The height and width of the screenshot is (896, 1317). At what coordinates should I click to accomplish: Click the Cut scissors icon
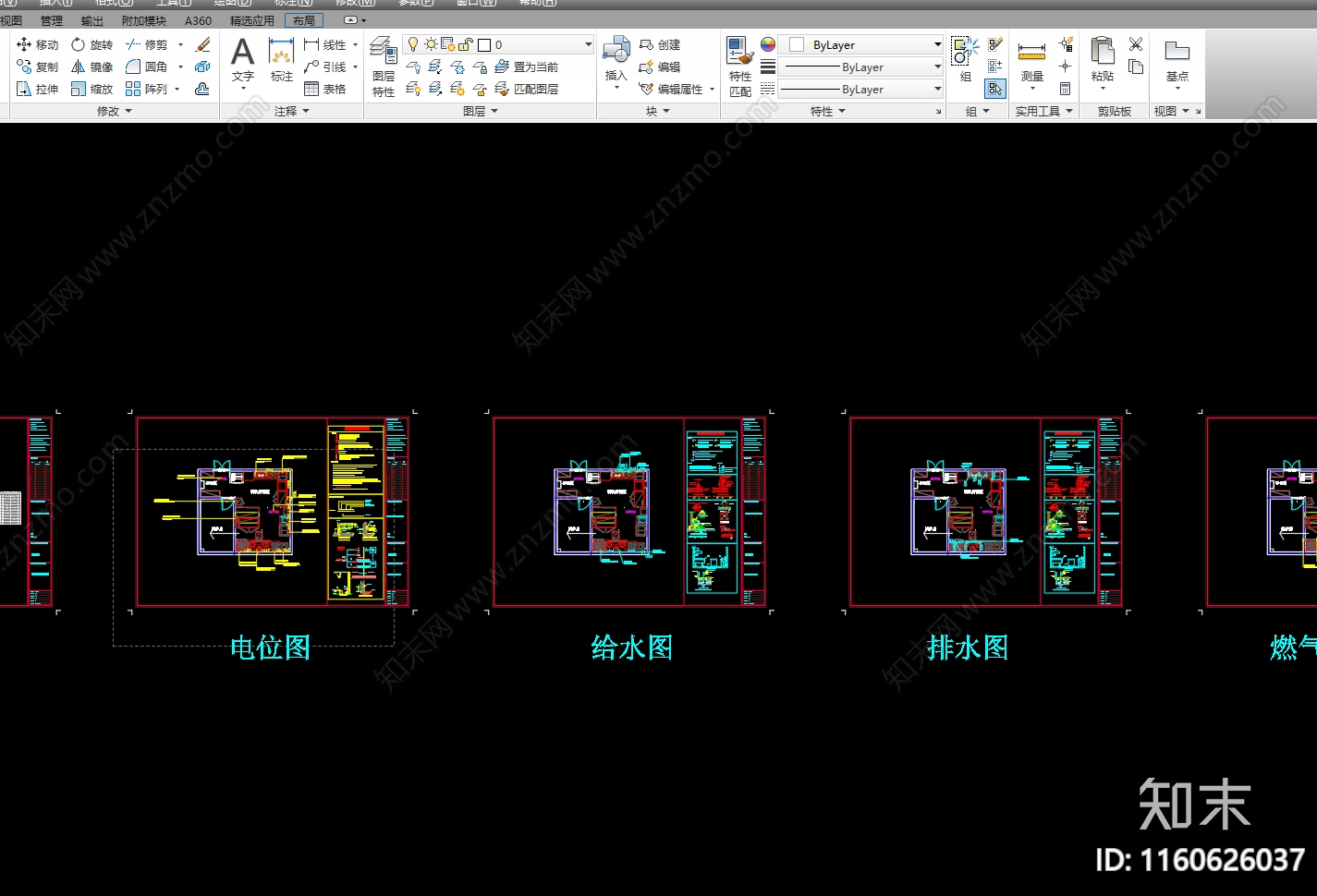(1136, 44)
